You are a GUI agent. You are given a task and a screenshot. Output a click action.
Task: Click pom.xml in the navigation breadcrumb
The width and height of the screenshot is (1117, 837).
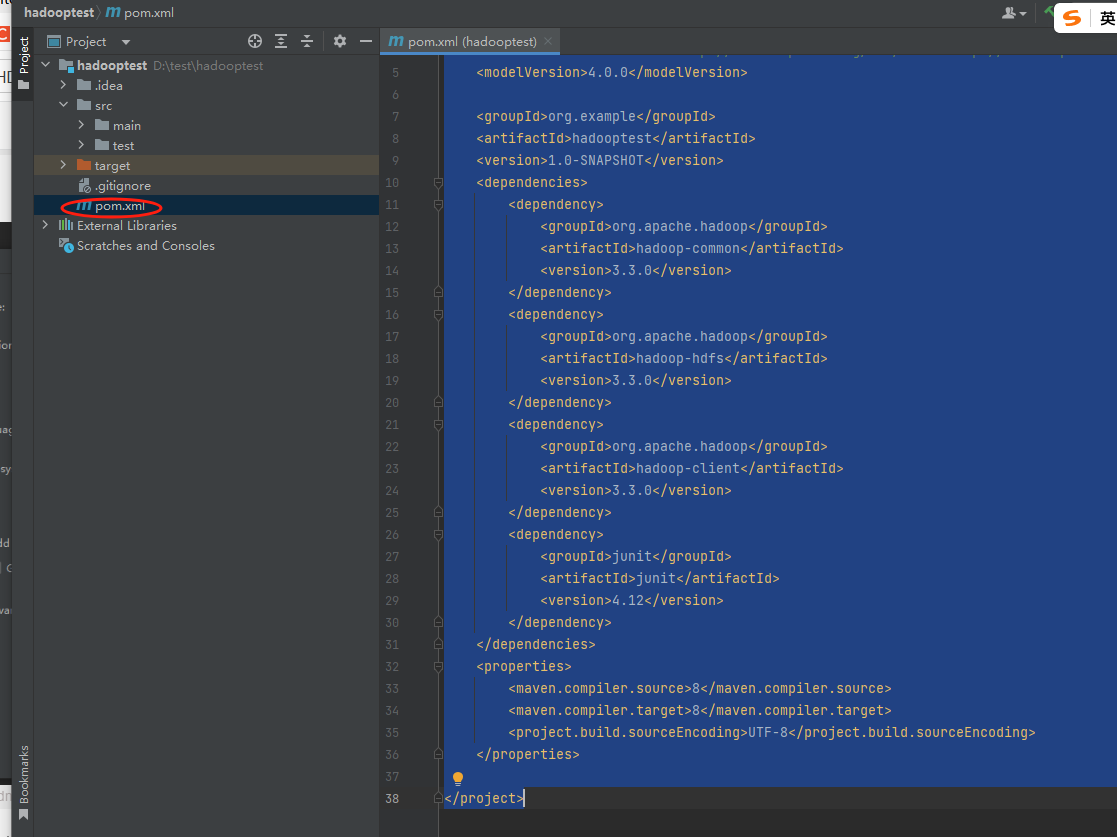140,13
